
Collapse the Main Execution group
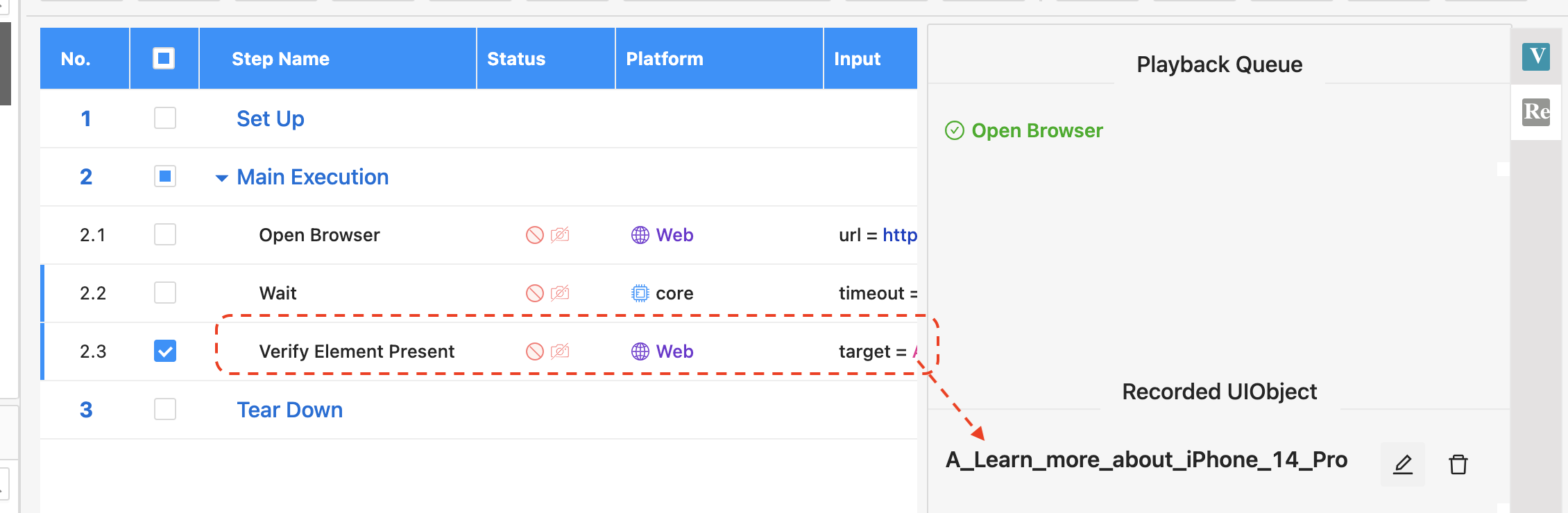pyautogui.click(x=222, y=178)
